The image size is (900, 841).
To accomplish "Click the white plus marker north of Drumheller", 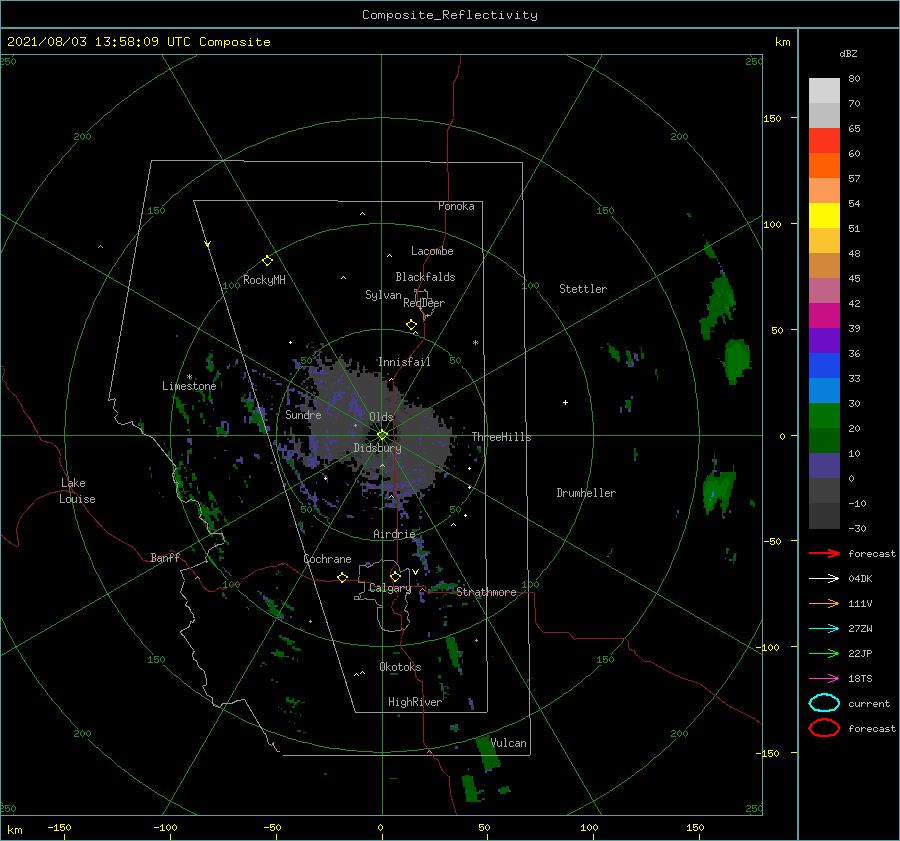I will pyautogui.click(x=565, y=402).
